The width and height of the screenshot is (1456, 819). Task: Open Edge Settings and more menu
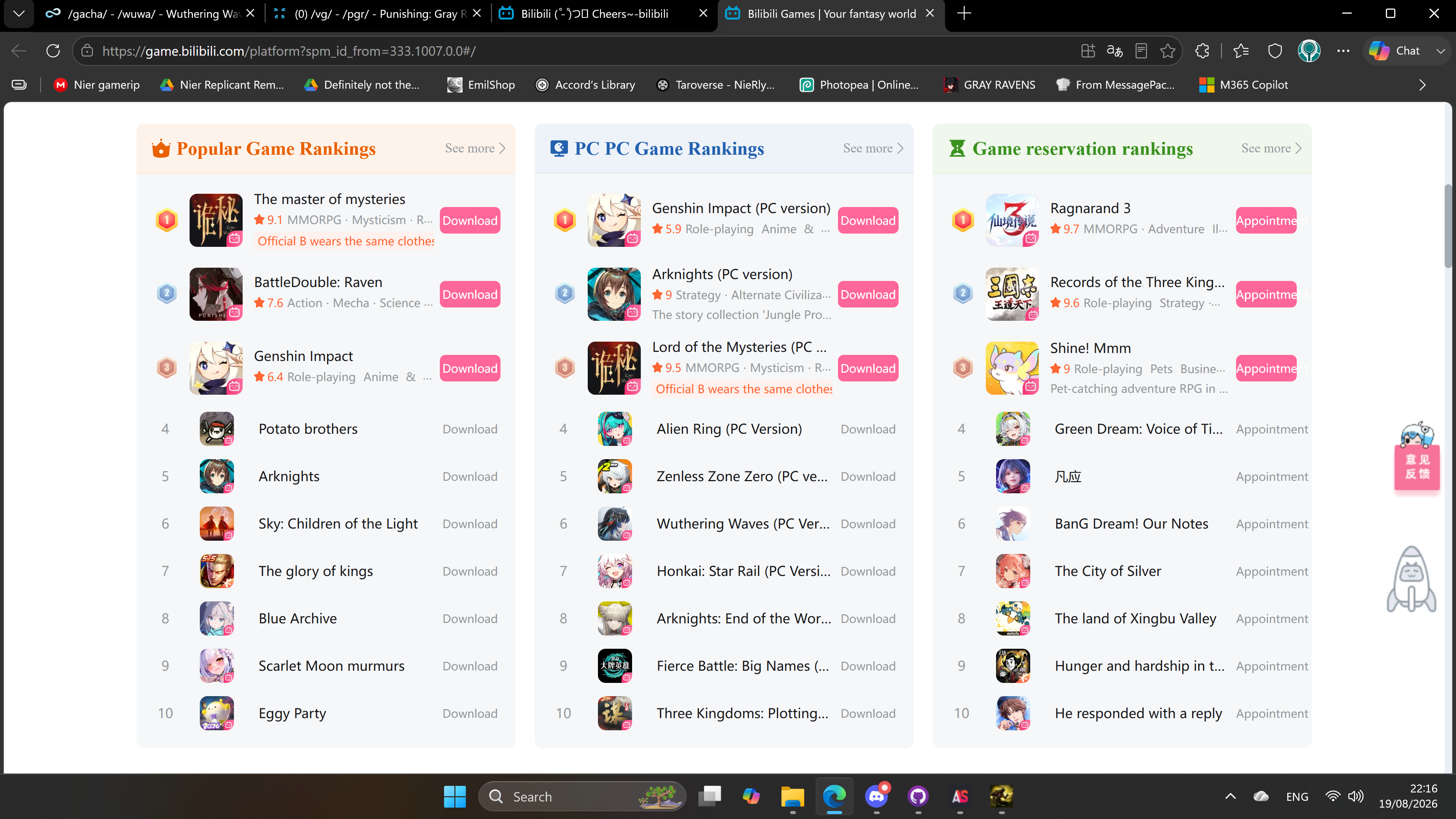[x=1343, y=51]
